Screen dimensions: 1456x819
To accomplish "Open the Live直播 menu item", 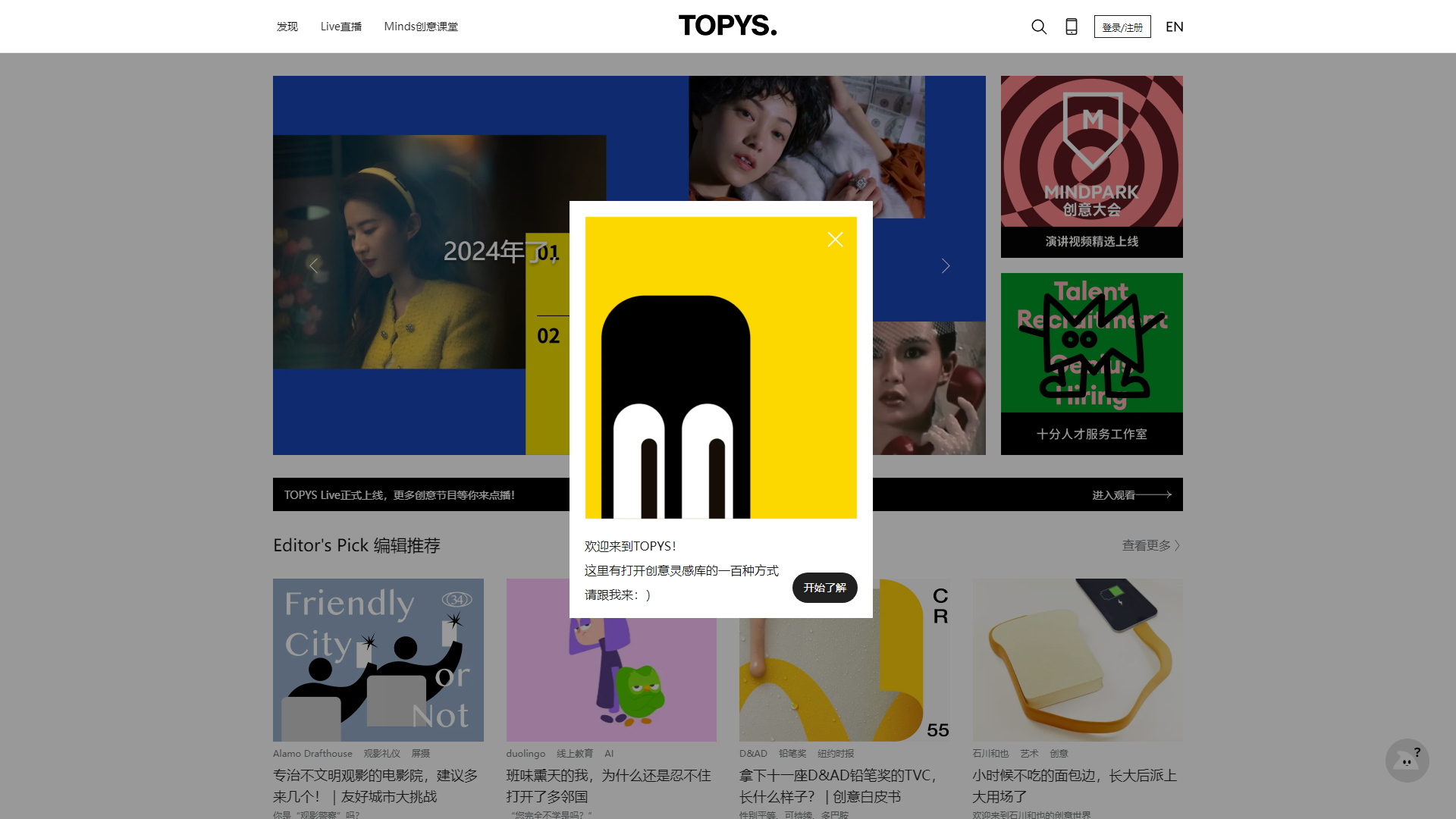I will (x=340, y=26).
